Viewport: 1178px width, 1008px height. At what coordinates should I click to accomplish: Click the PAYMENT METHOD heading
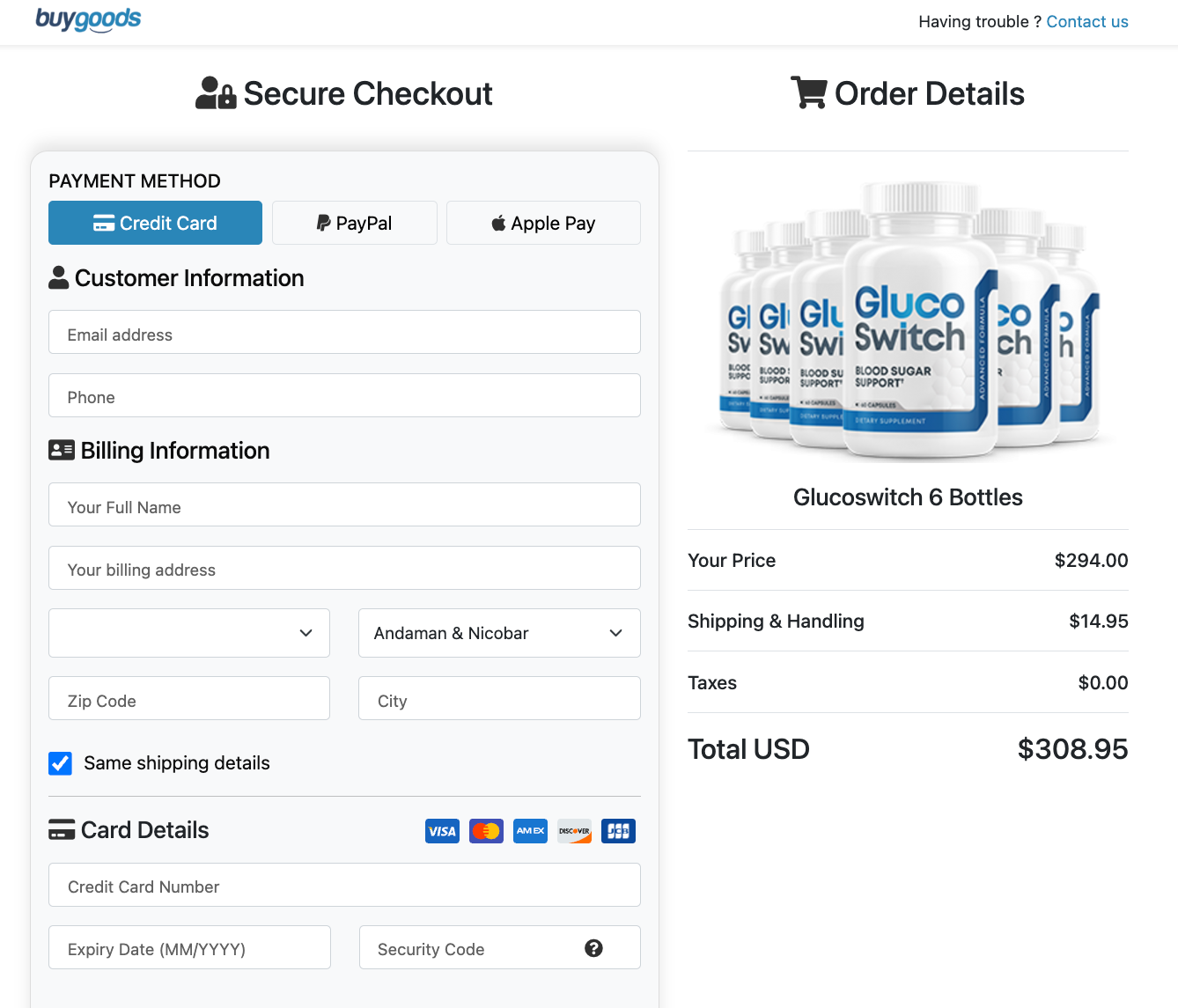pos(135,181)
